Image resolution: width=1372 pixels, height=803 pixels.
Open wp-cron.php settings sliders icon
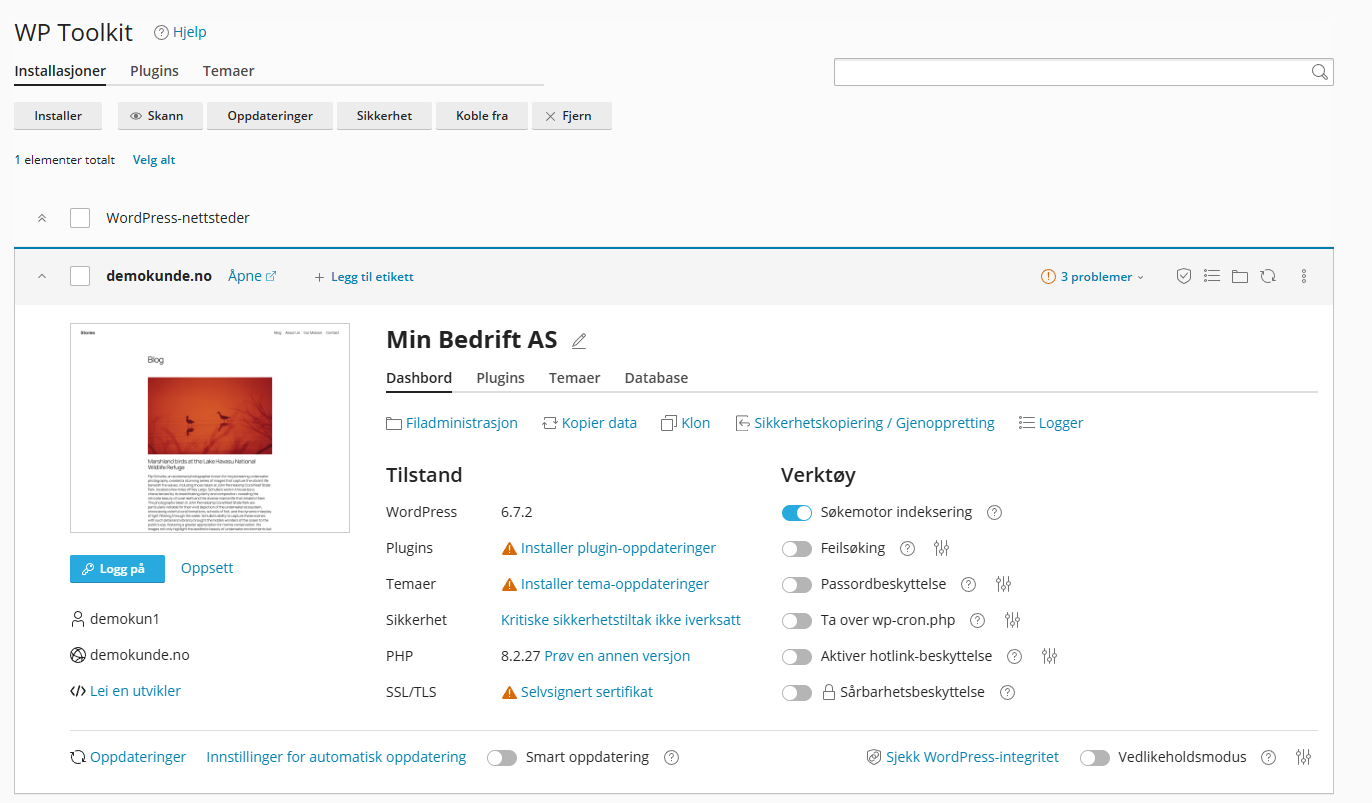click(1013, 620)
